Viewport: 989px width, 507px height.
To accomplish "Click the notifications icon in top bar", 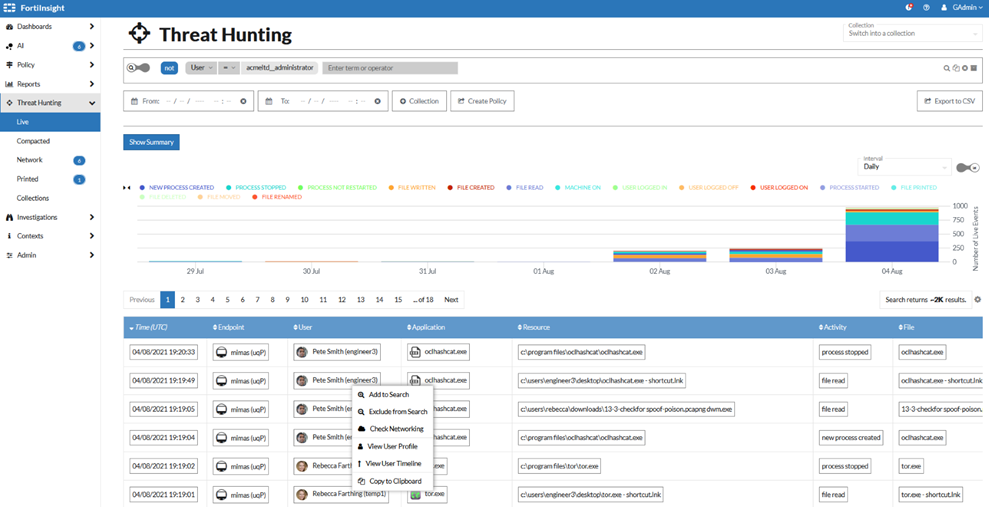I will coord(909,7).
